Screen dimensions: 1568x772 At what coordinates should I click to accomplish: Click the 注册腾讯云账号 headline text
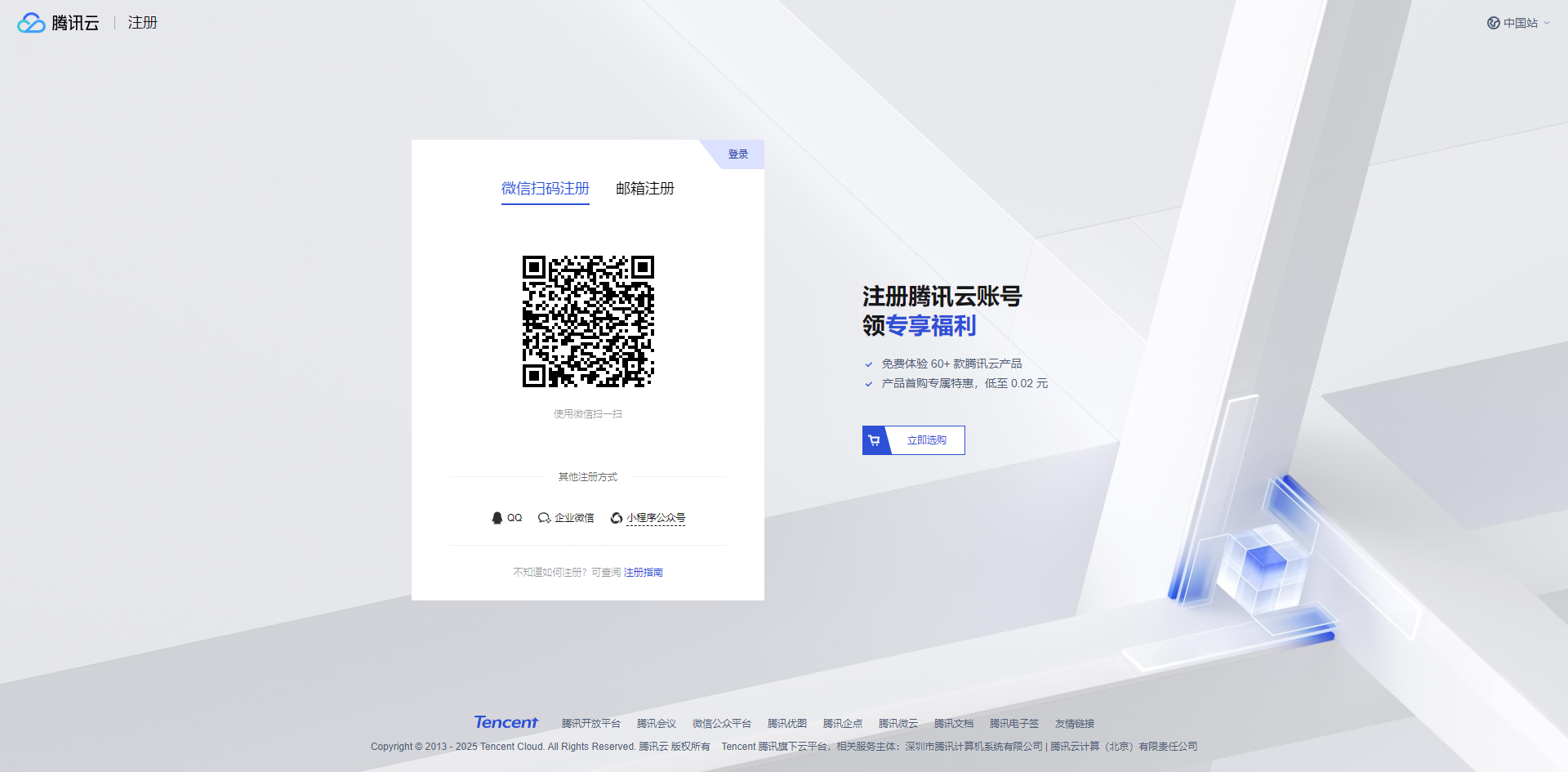pos(942,297)
